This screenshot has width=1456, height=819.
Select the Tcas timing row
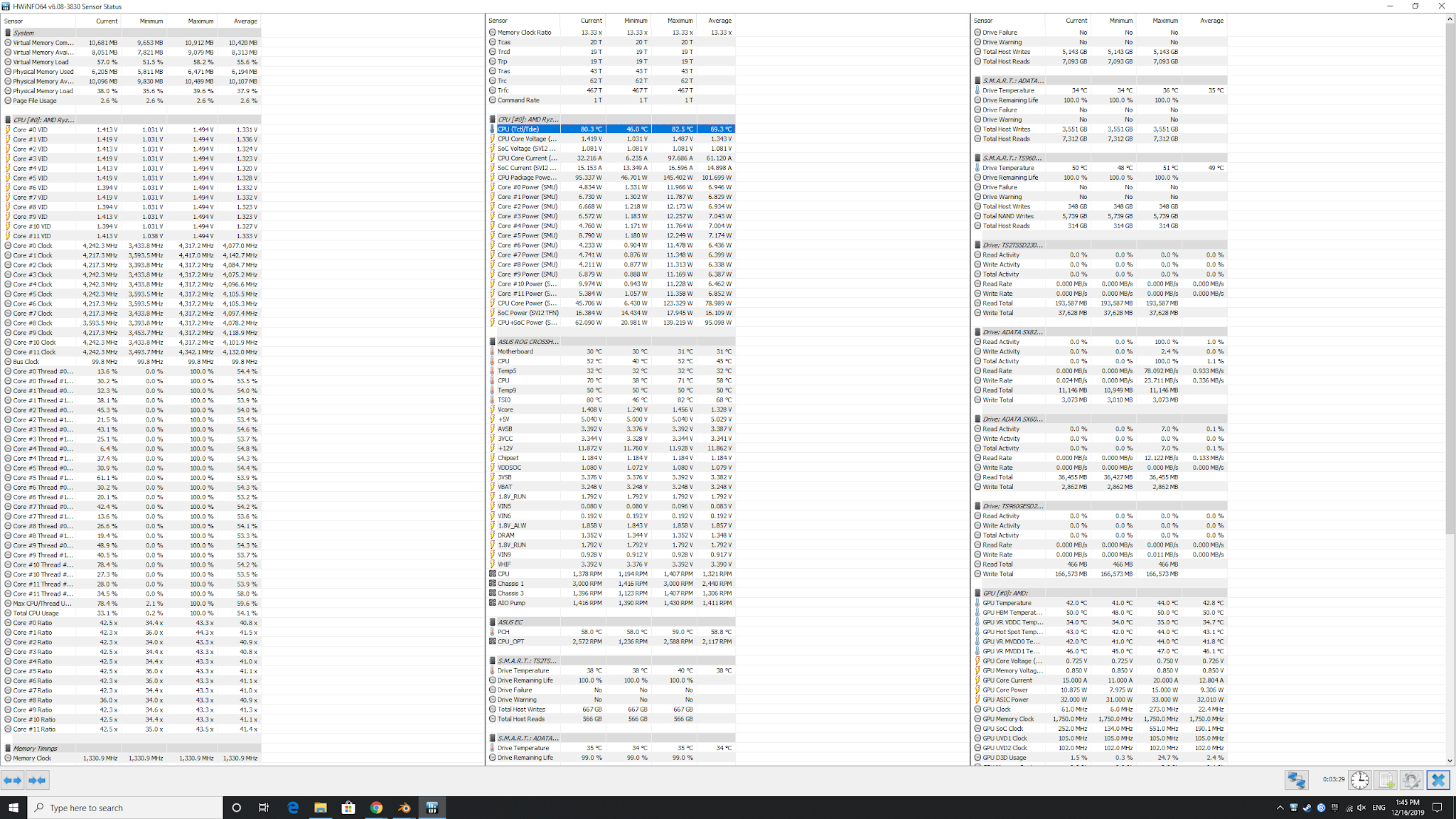pyautogui.click(x=611, y=42)
